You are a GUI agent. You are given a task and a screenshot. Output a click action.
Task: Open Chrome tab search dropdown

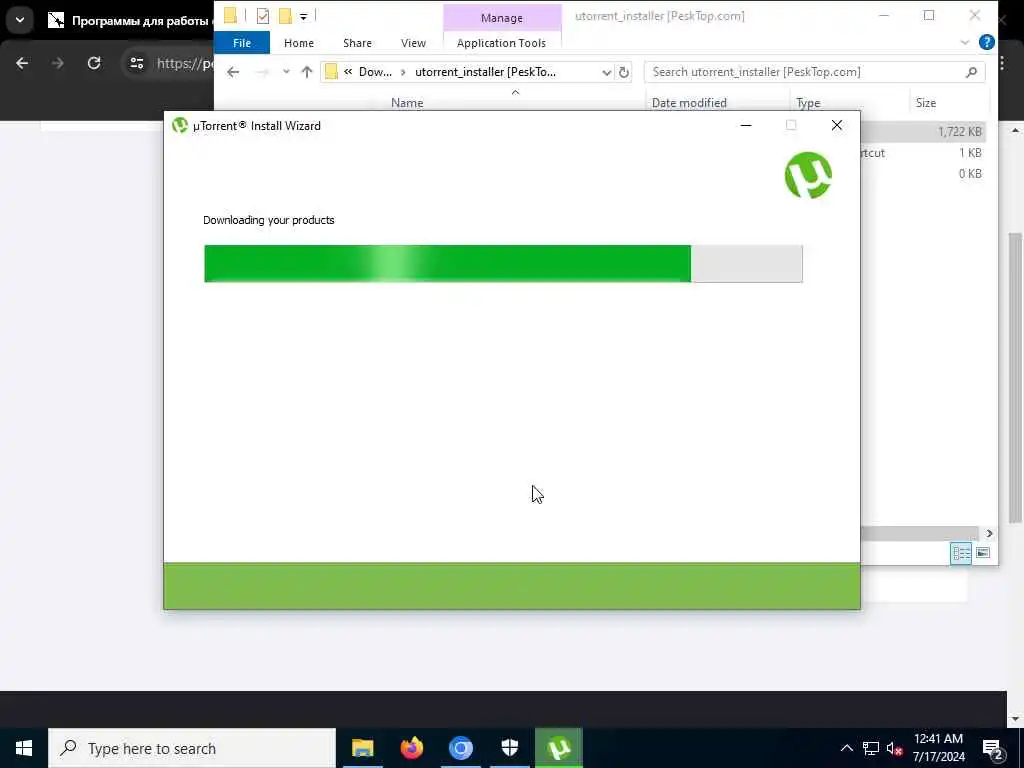[x=20, y=20]
